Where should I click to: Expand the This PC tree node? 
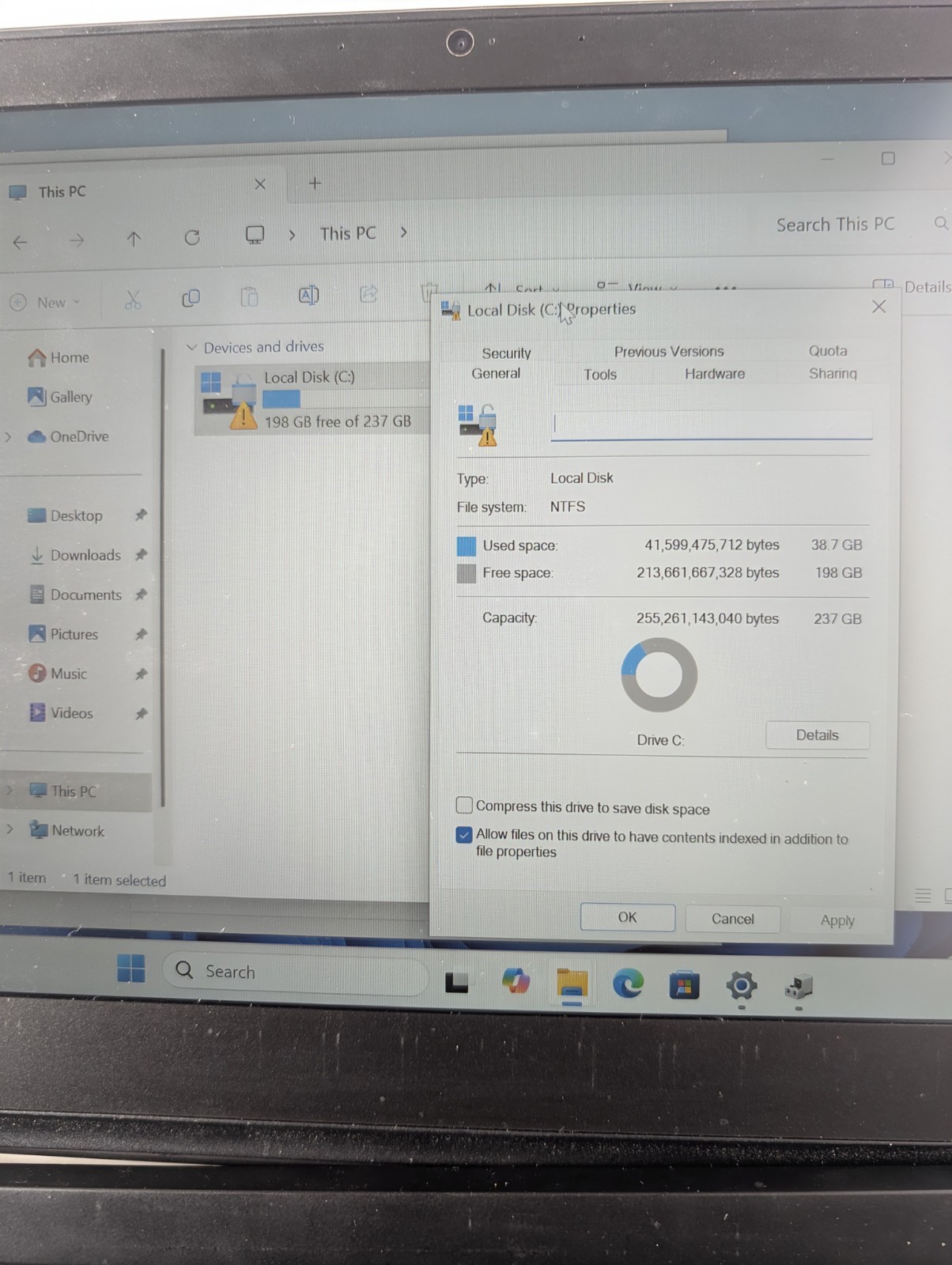pos(9,791)
